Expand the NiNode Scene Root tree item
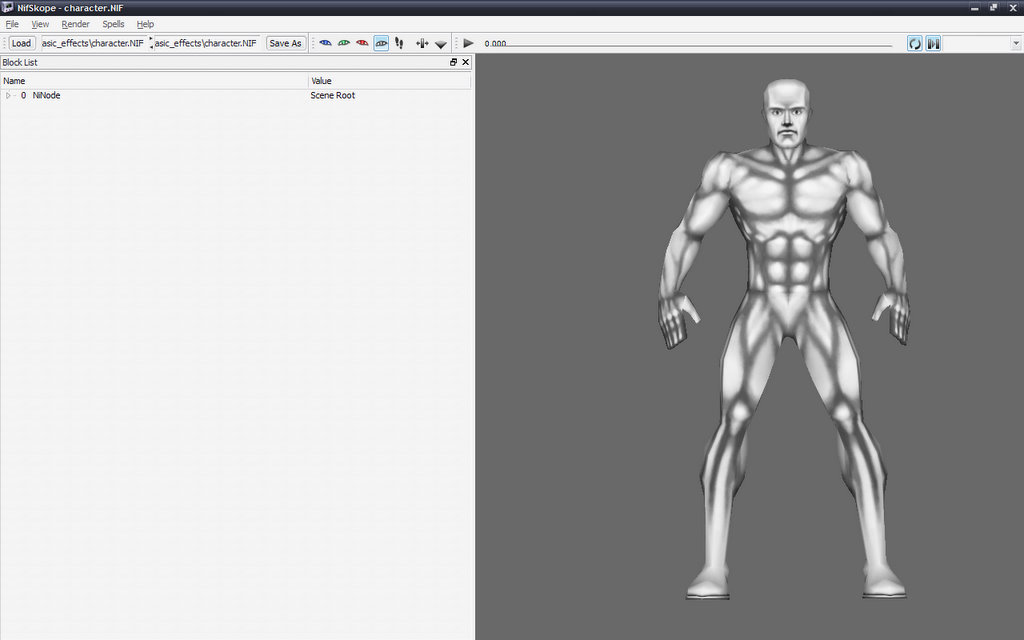This screenshot has width=1024, height=640. (x=9, y=96)
